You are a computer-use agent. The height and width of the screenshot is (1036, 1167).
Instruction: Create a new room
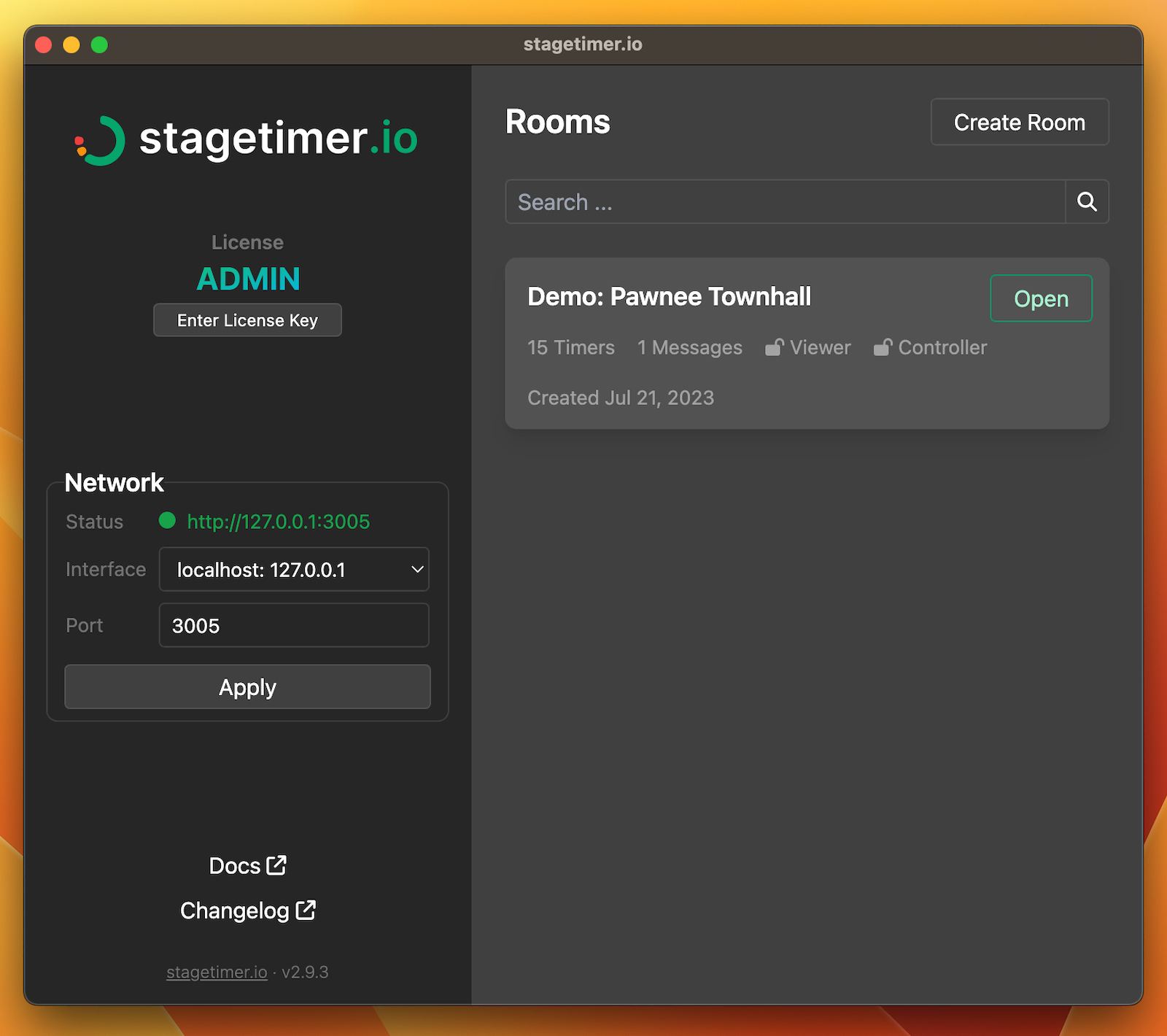click(x=1019, y=122)
